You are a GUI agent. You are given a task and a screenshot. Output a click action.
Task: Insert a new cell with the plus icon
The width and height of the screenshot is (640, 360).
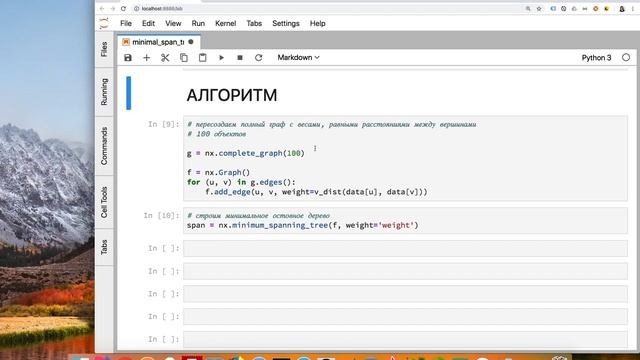coord(147,58)
